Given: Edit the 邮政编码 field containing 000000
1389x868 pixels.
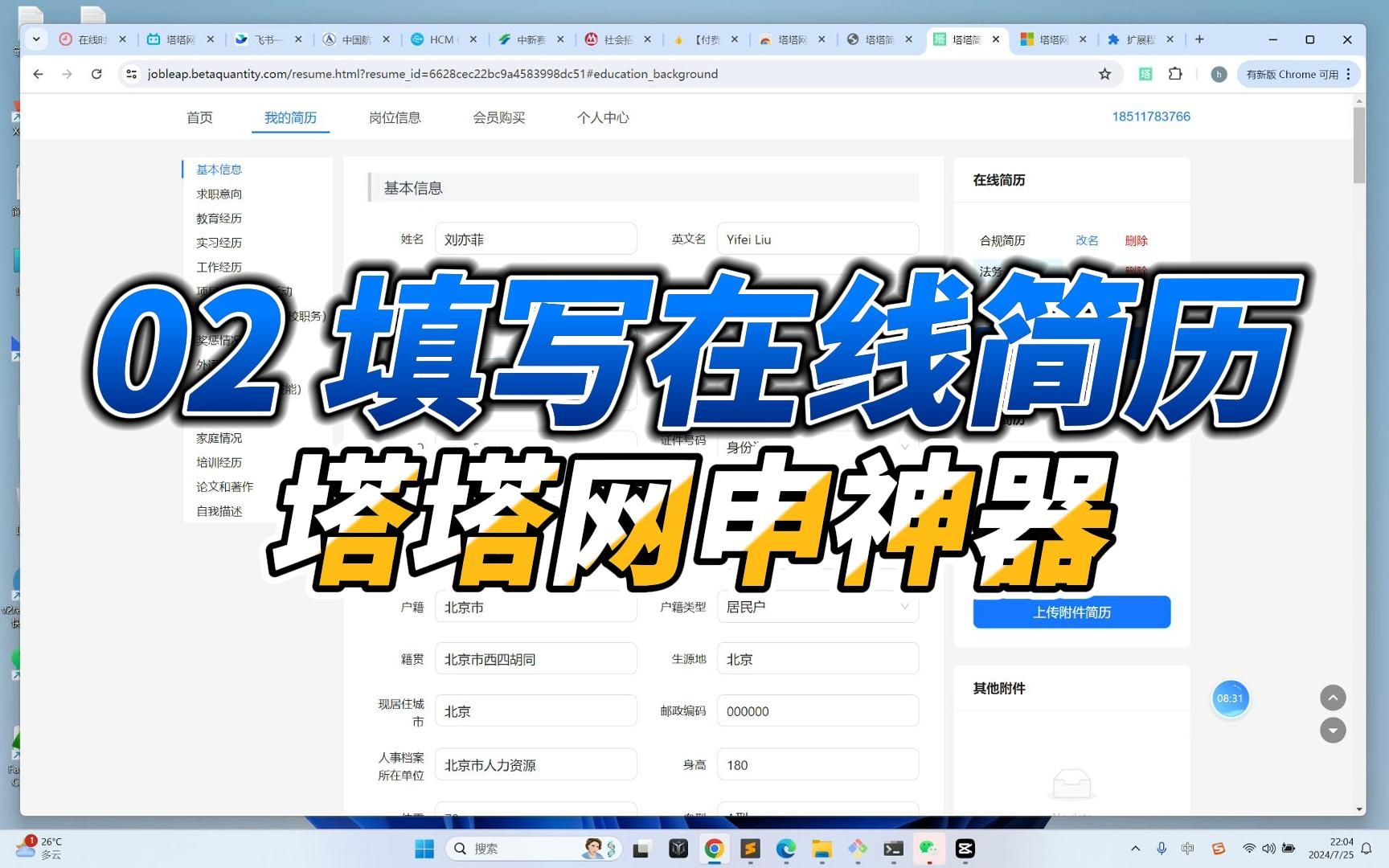Looking at the screenshot, I should point(817,711).
